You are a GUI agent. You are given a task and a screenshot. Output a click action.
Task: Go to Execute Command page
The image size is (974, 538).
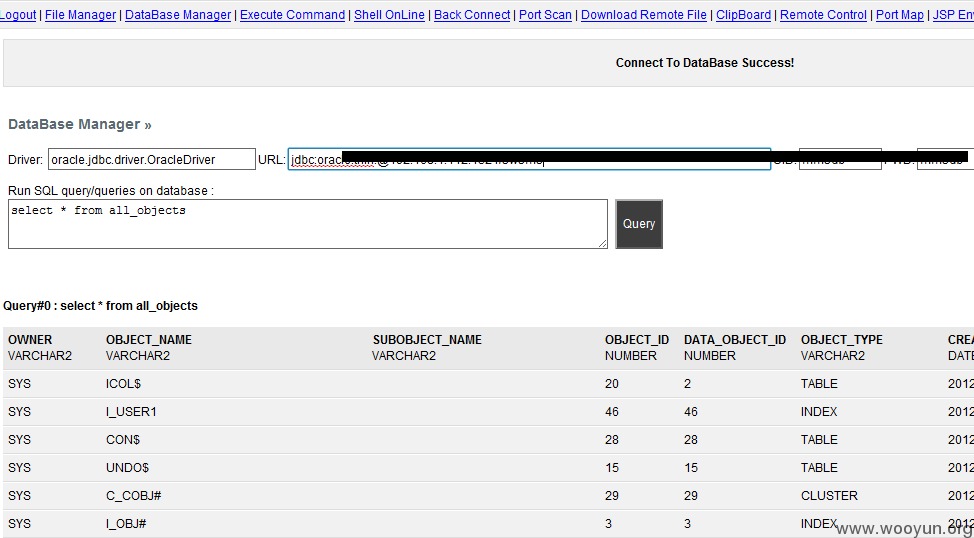[292, 14]
